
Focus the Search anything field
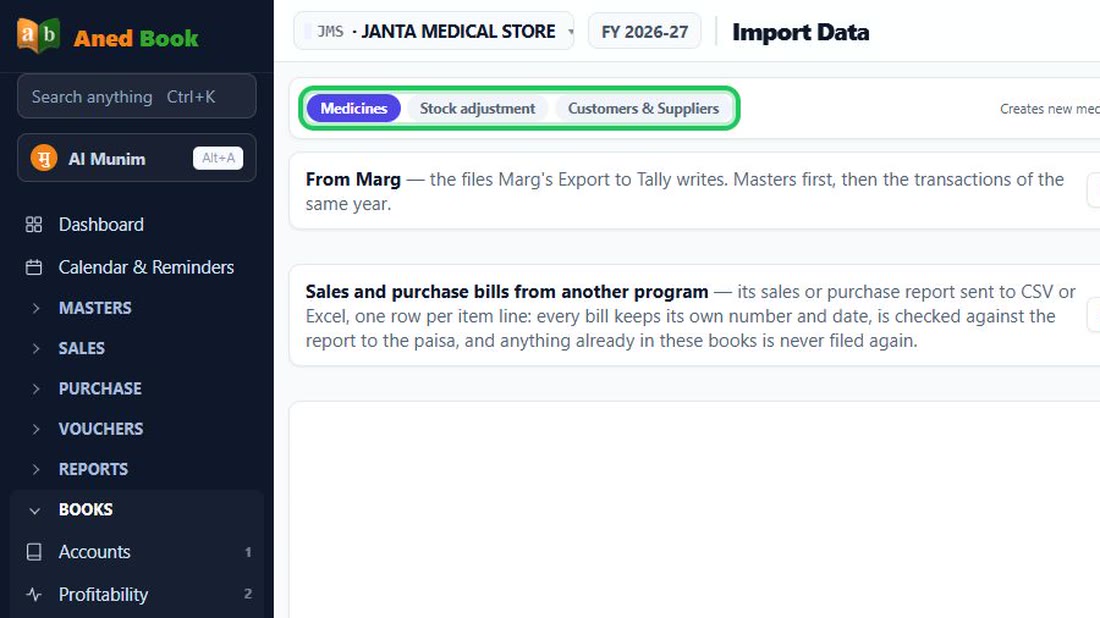coord(137,96)
